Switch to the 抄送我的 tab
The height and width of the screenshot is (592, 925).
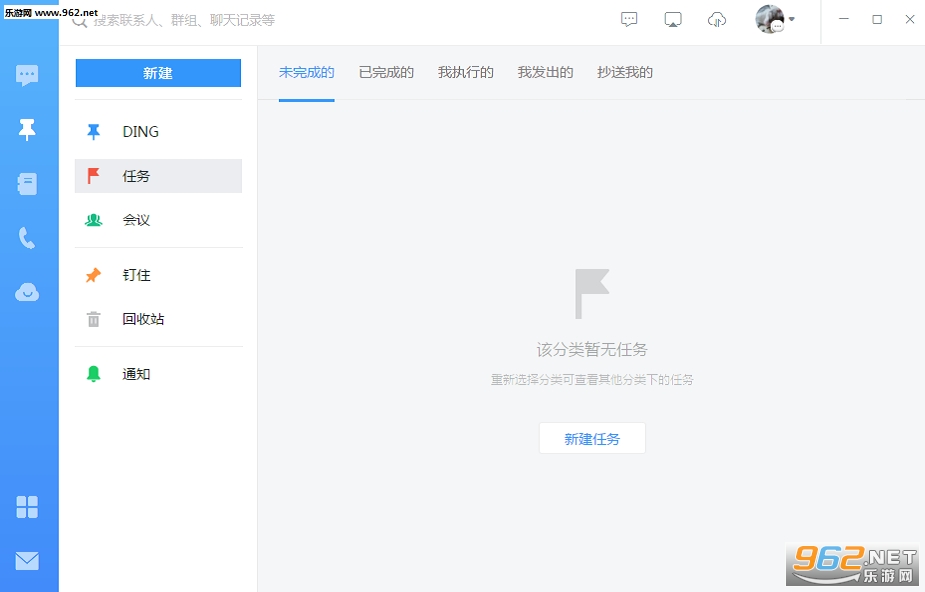(625, 73)
